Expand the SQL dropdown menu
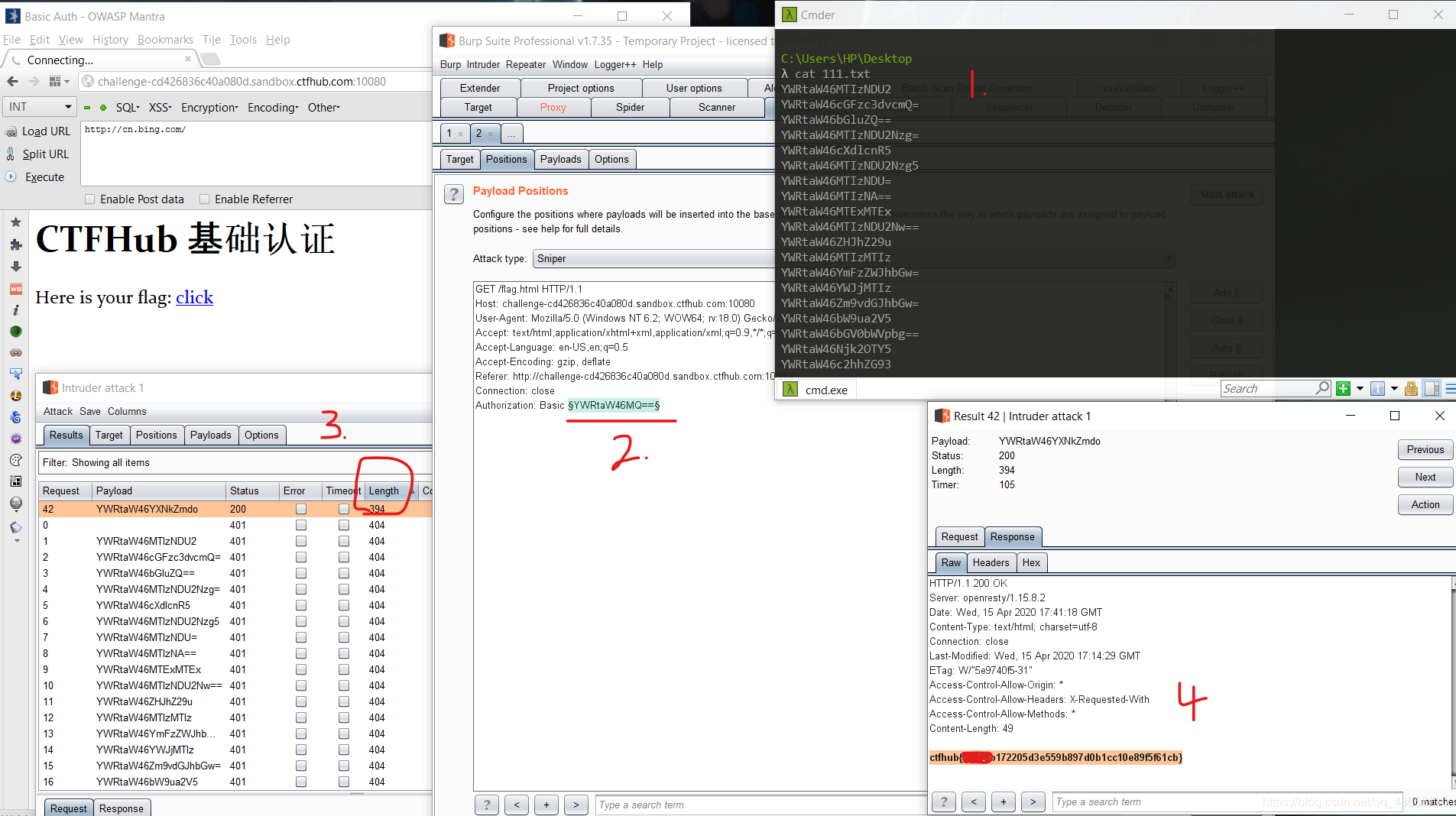1456x816 pixels. 128,108
